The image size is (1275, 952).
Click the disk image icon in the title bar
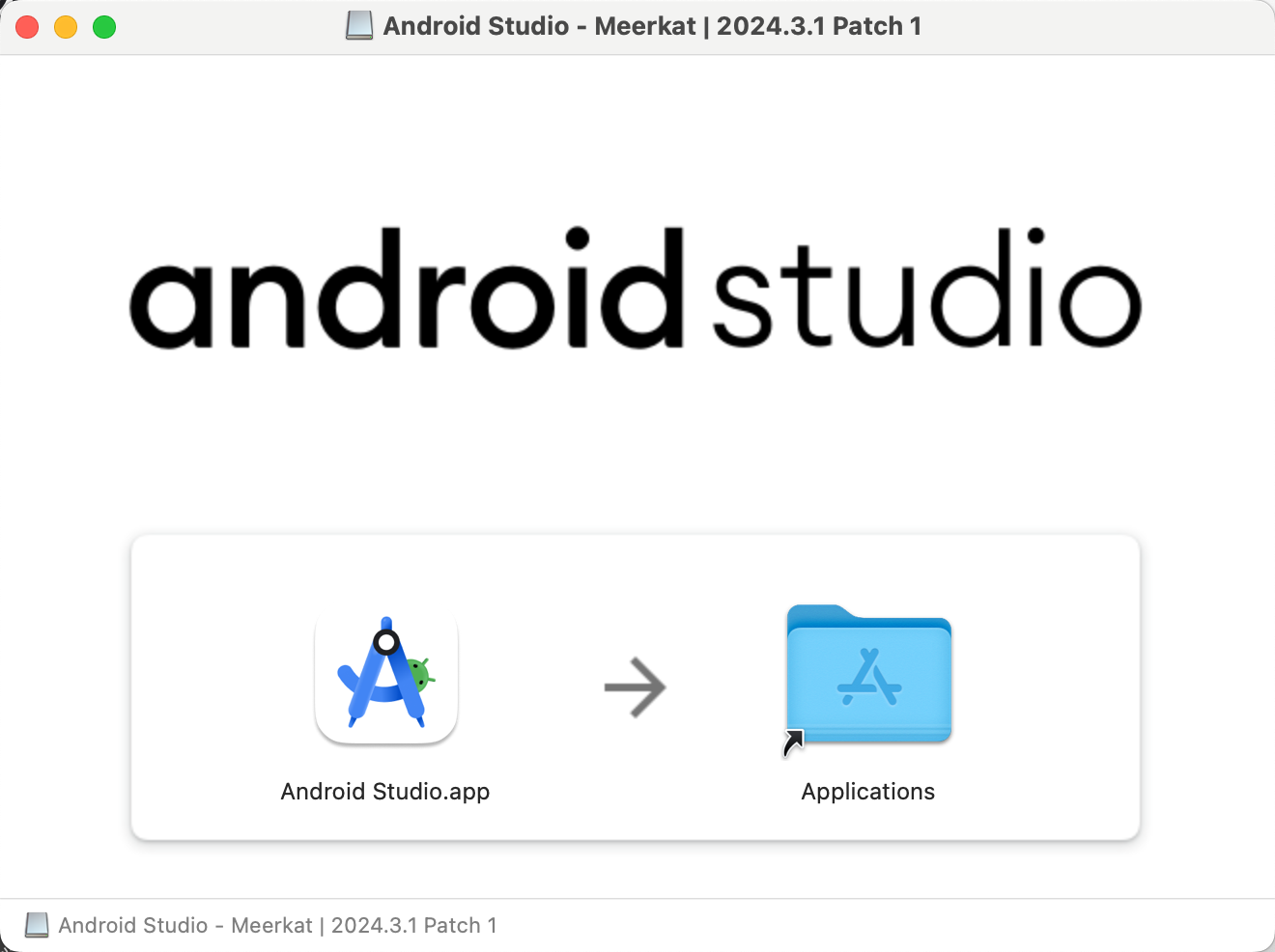(357, 26)
